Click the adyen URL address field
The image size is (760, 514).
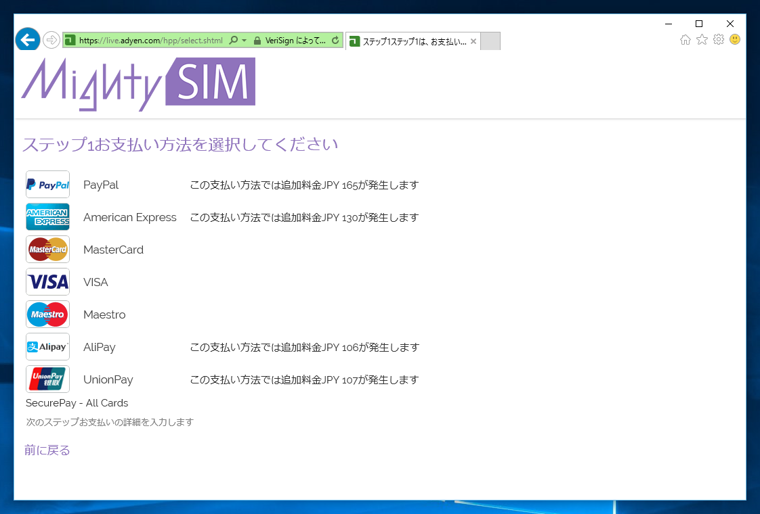pyautogui.click(x=151, y=40)
